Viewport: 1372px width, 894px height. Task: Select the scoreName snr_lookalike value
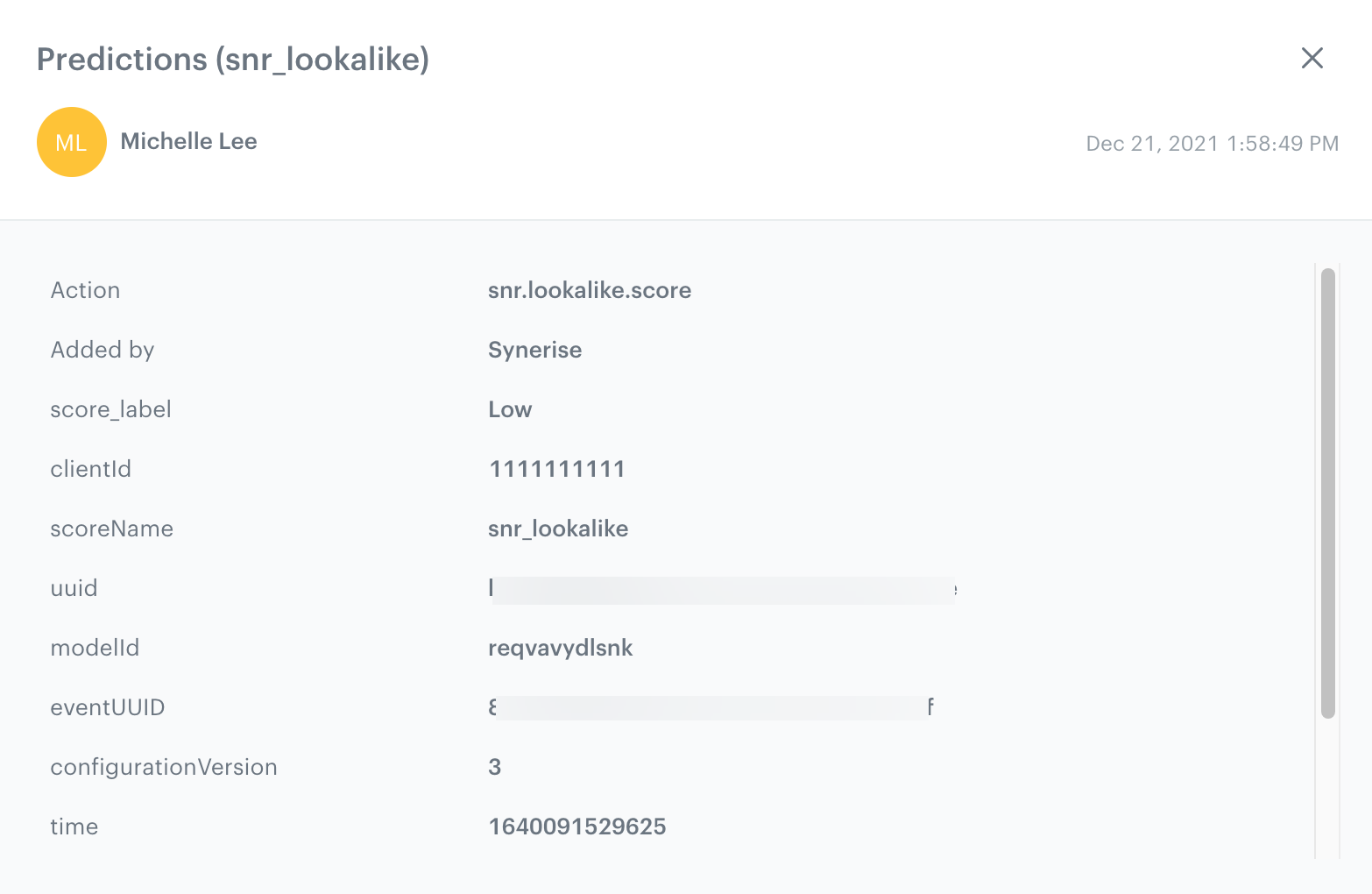tap(558, 529)
